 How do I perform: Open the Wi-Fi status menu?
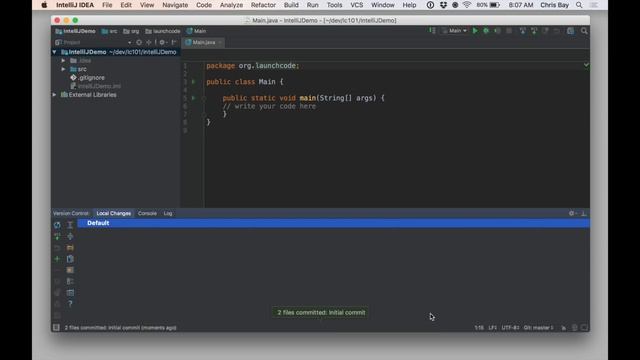(467, 5)
